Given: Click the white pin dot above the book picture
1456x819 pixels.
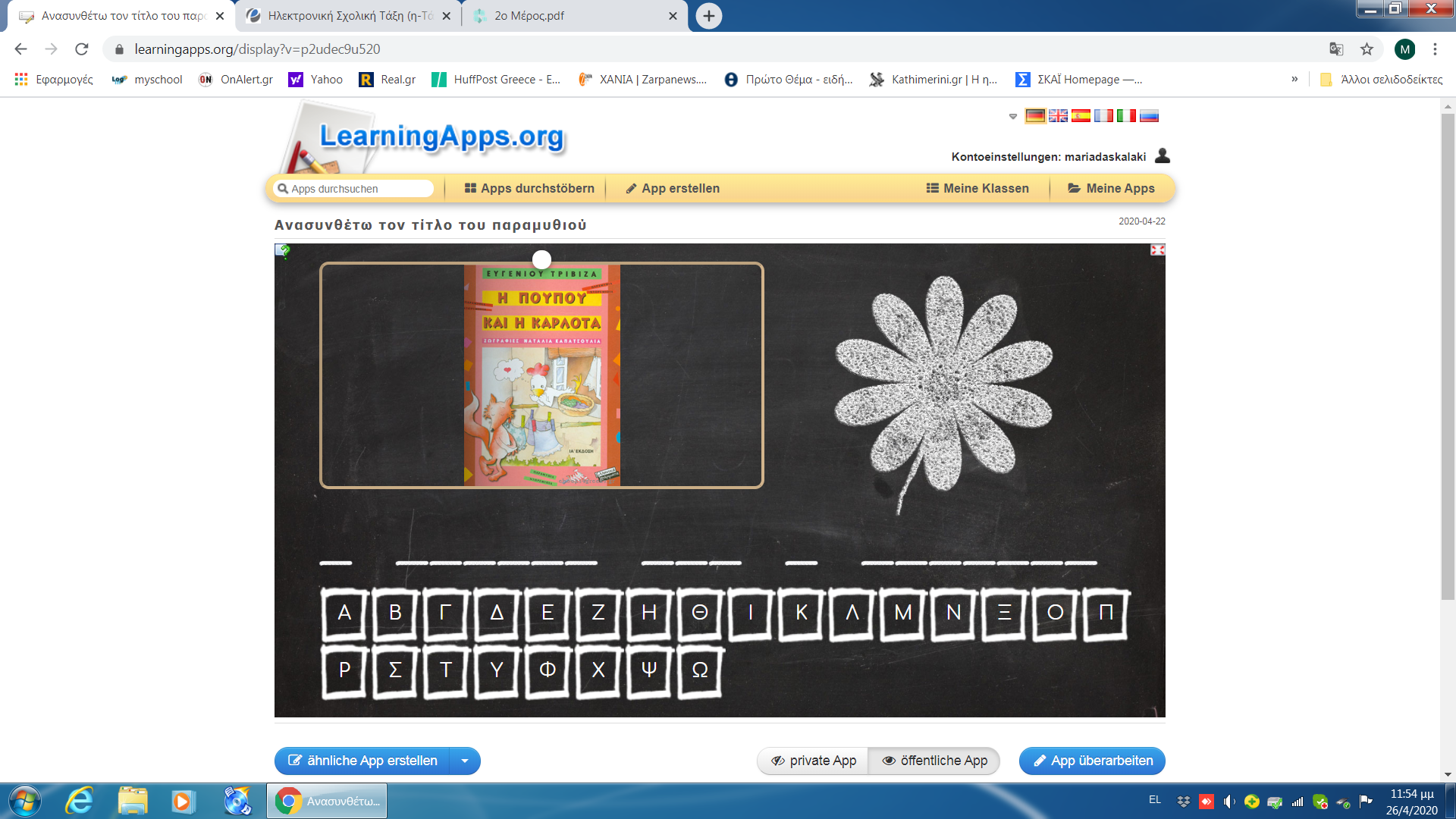Looking at the screenshot, I should tap(541, 259).
